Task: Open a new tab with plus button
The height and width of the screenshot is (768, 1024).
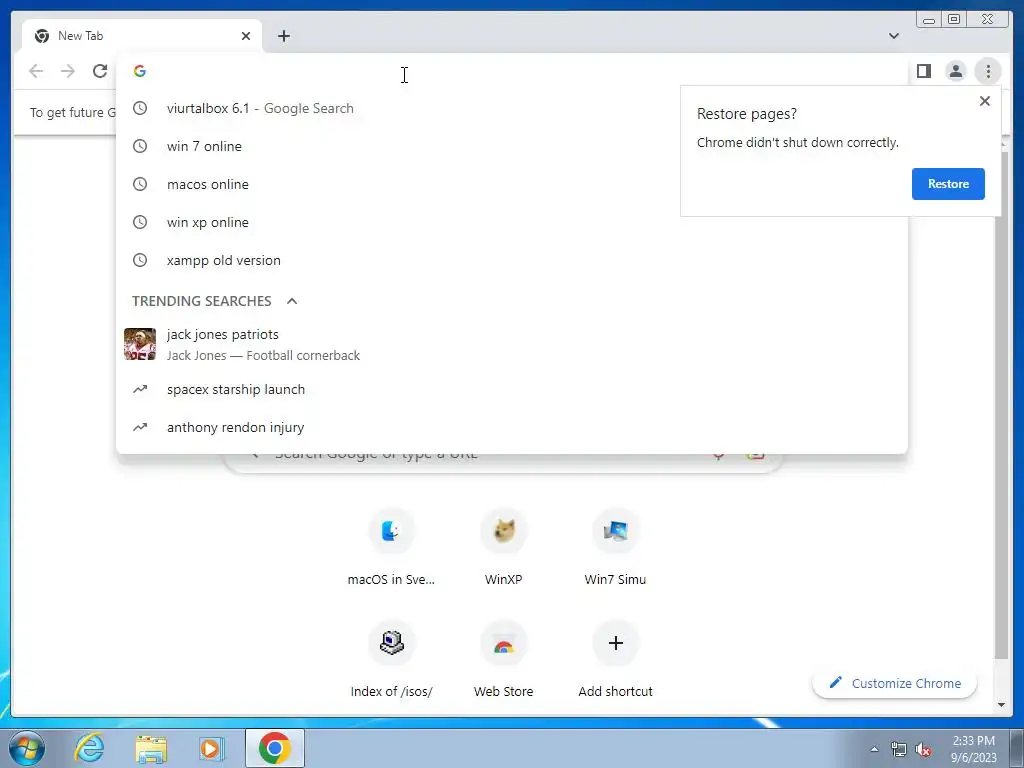Action: click(x=283, y=36)
